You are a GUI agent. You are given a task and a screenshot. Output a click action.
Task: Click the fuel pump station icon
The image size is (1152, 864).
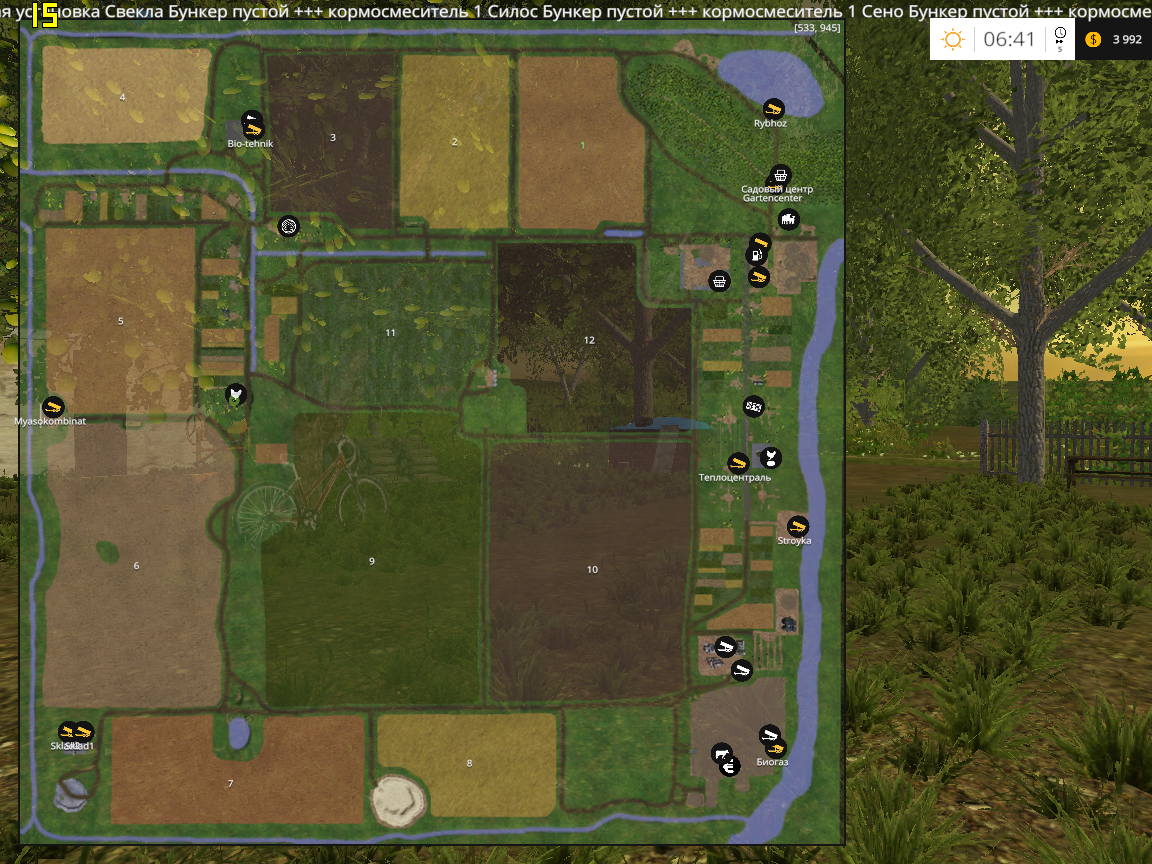click(755, 256)
